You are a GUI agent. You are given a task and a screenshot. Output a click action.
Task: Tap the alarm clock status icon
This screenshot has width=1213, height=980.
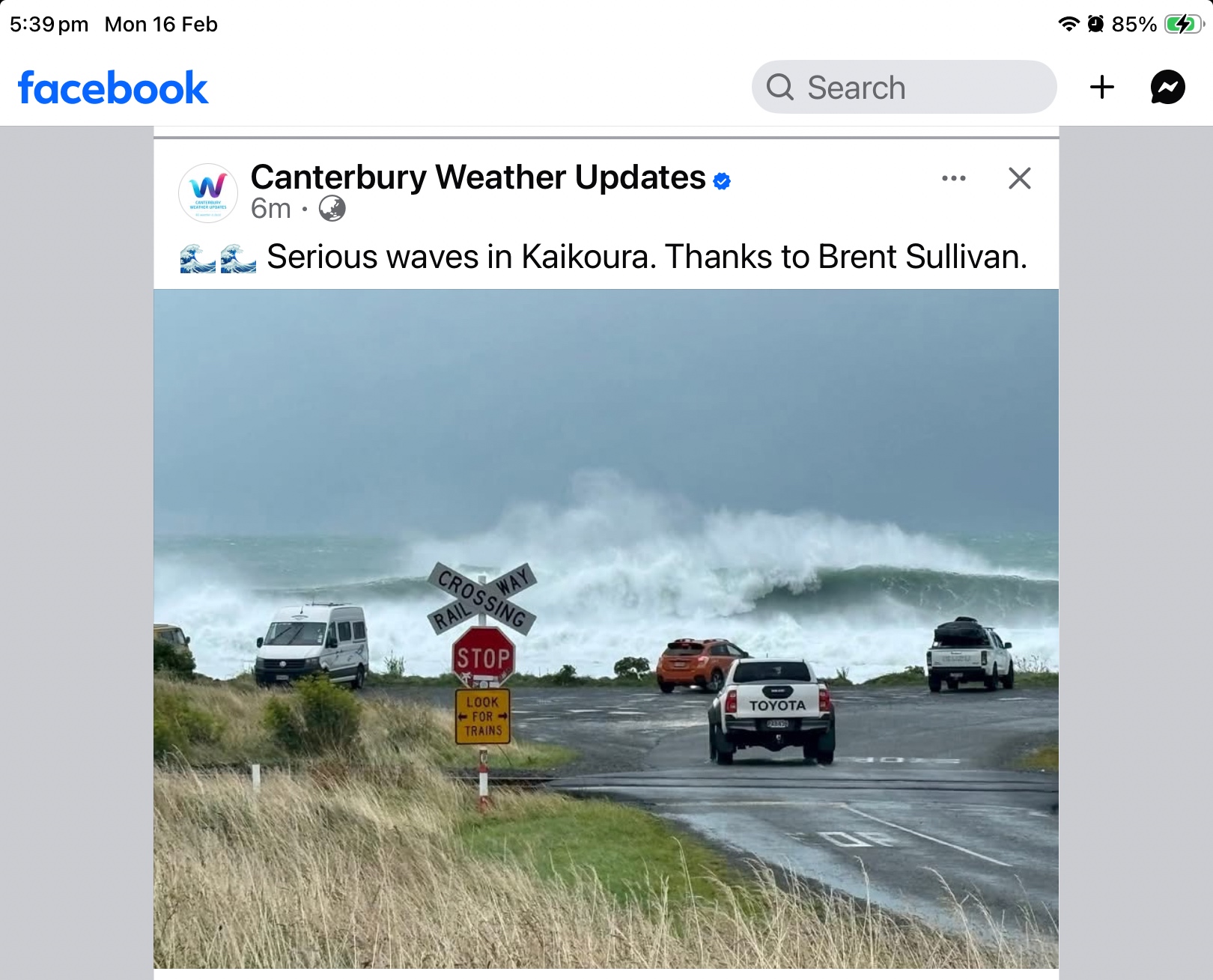[x=1095, y=25]
